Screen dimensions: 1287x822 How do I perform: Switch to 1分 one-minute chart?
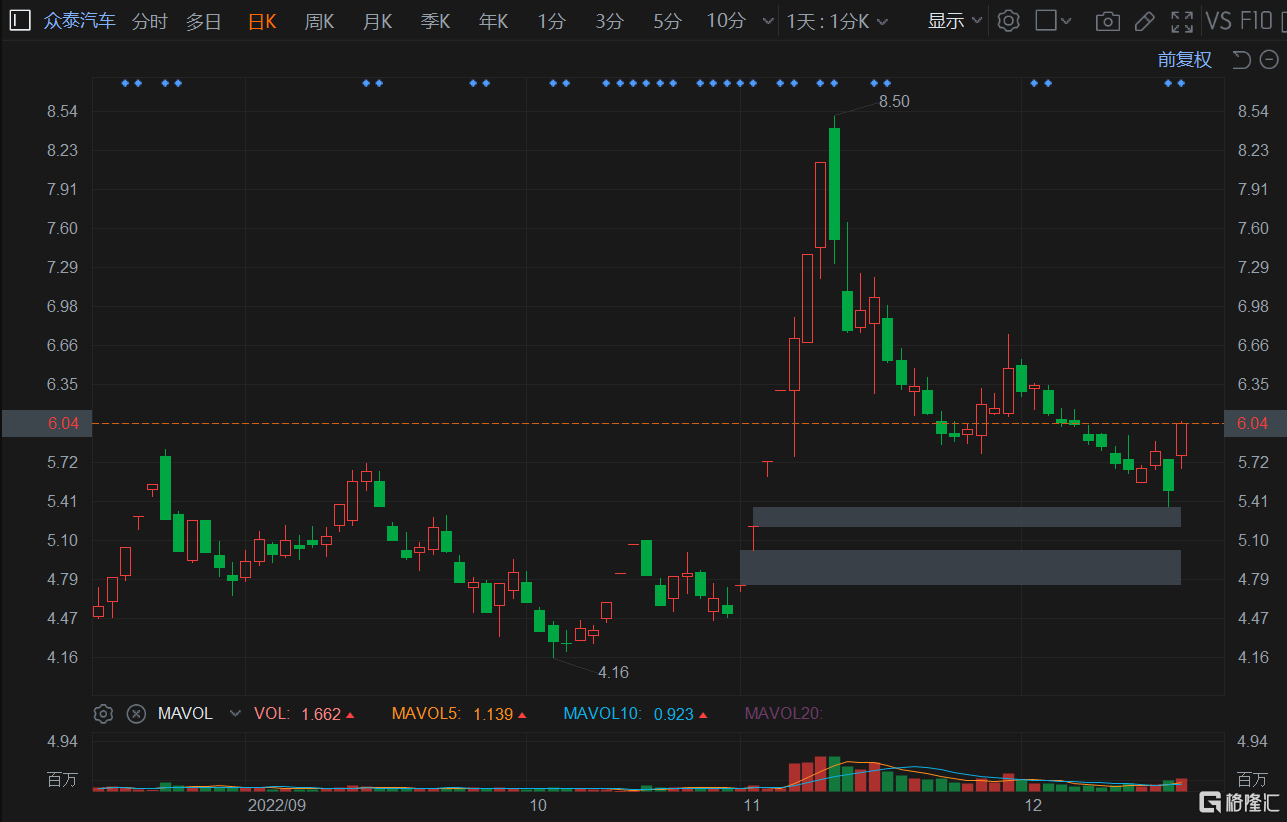tap(551, 21)
